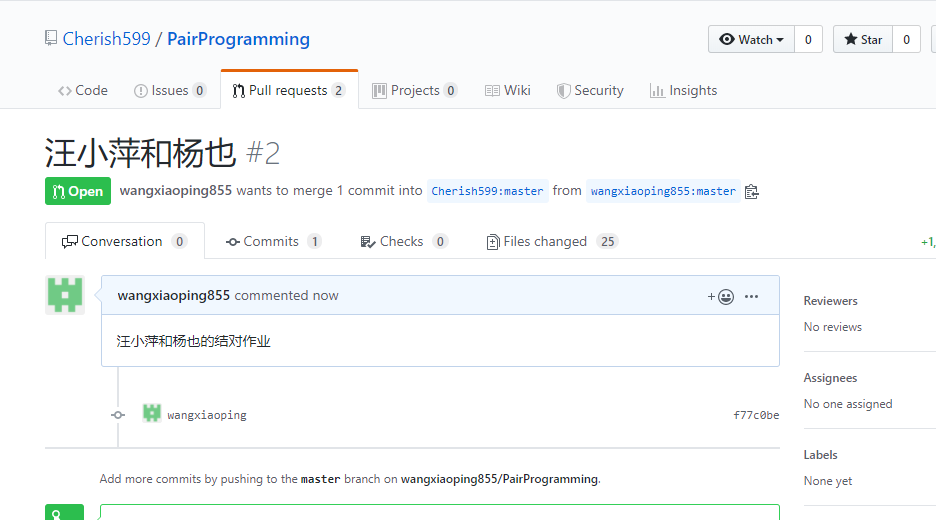The height and width of the screenshot is (520, 936).
Task: Click the Cherish599:master base branch label
Action: pyautogui.click(x=487, y=191)
